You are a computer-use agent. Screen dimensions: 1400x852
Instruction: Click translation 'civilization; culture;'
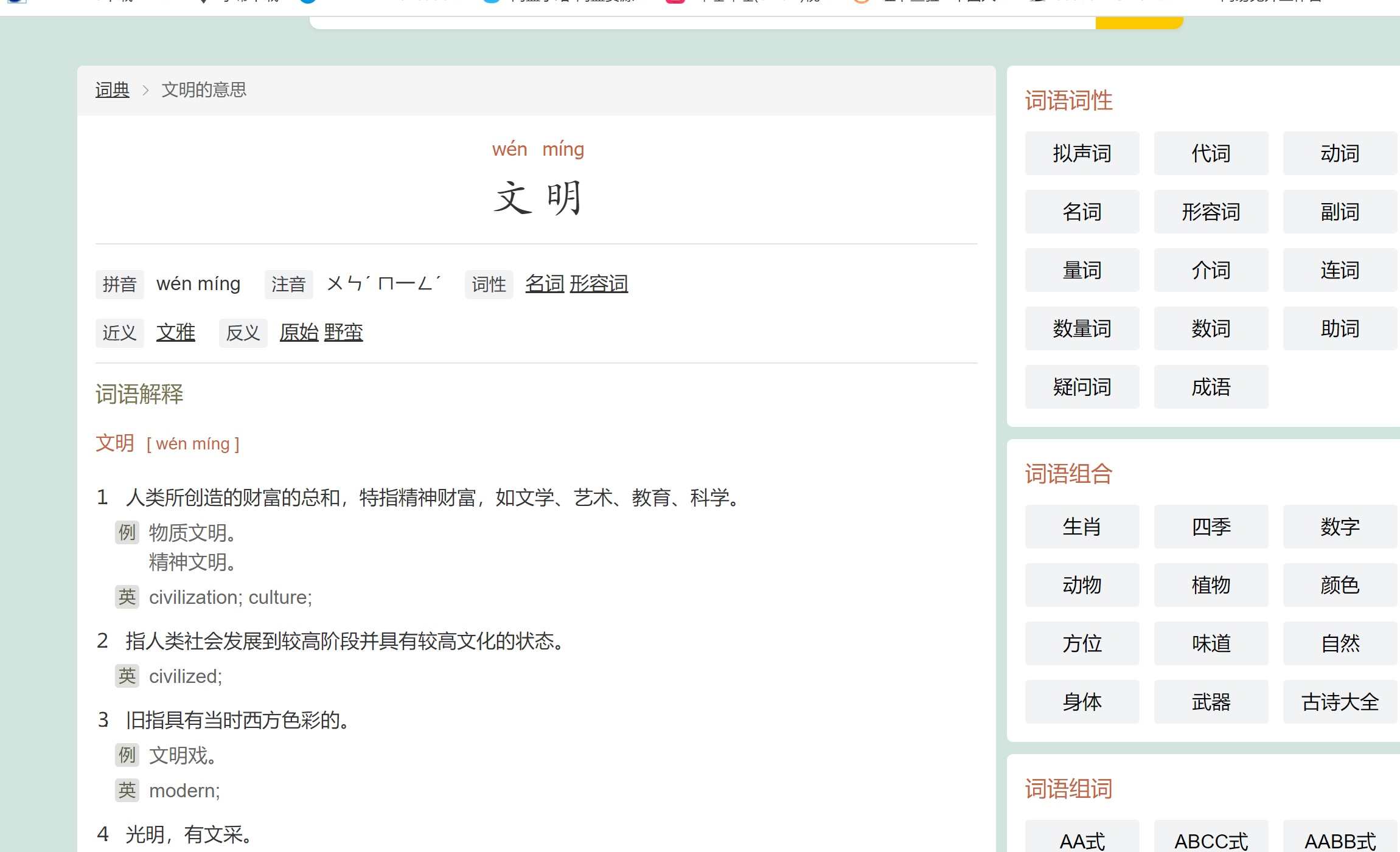pyautogui.click(x=231, y=598)
